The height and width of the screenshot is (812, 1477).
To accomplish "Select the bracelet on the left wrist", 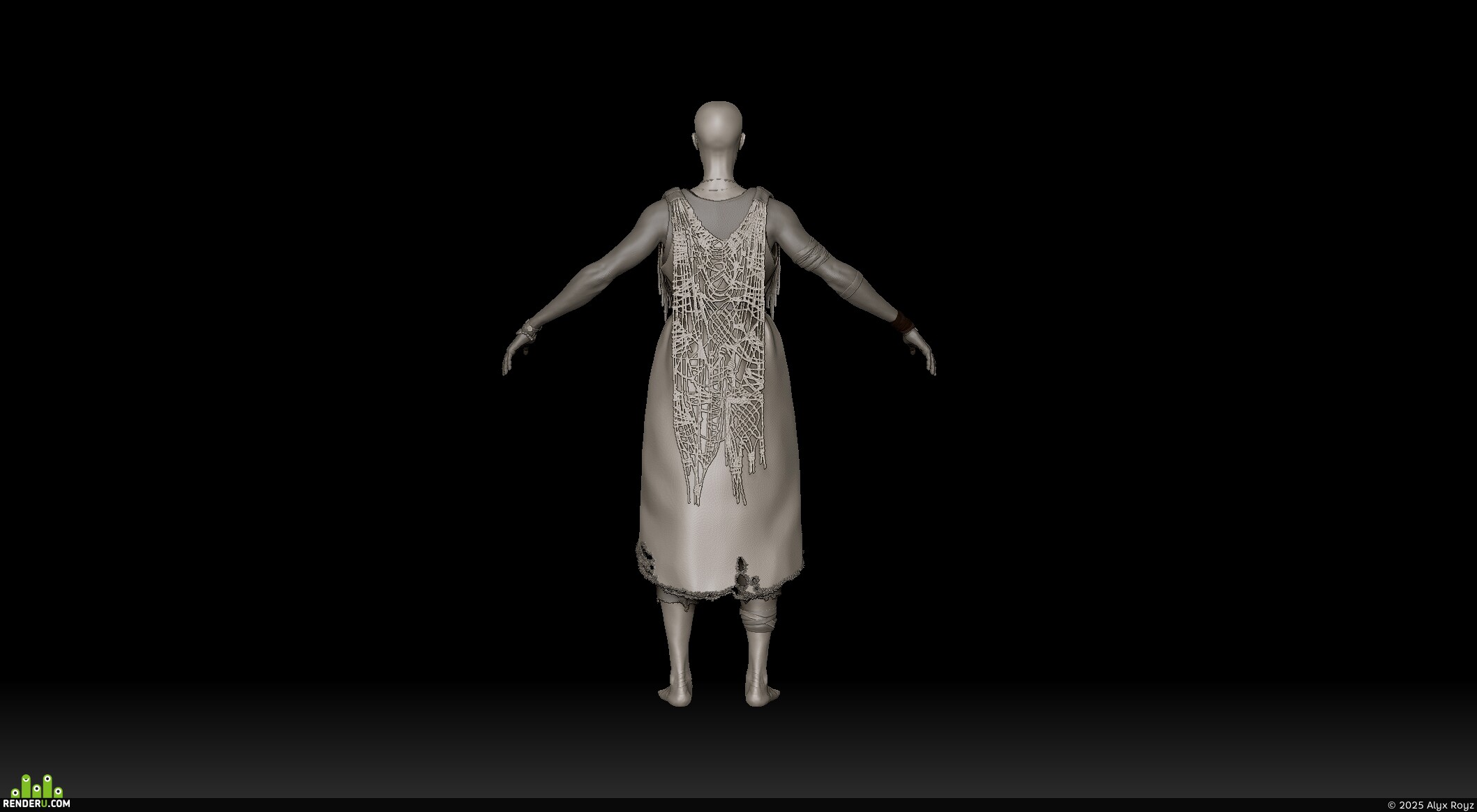I will [x=530, y=326].
